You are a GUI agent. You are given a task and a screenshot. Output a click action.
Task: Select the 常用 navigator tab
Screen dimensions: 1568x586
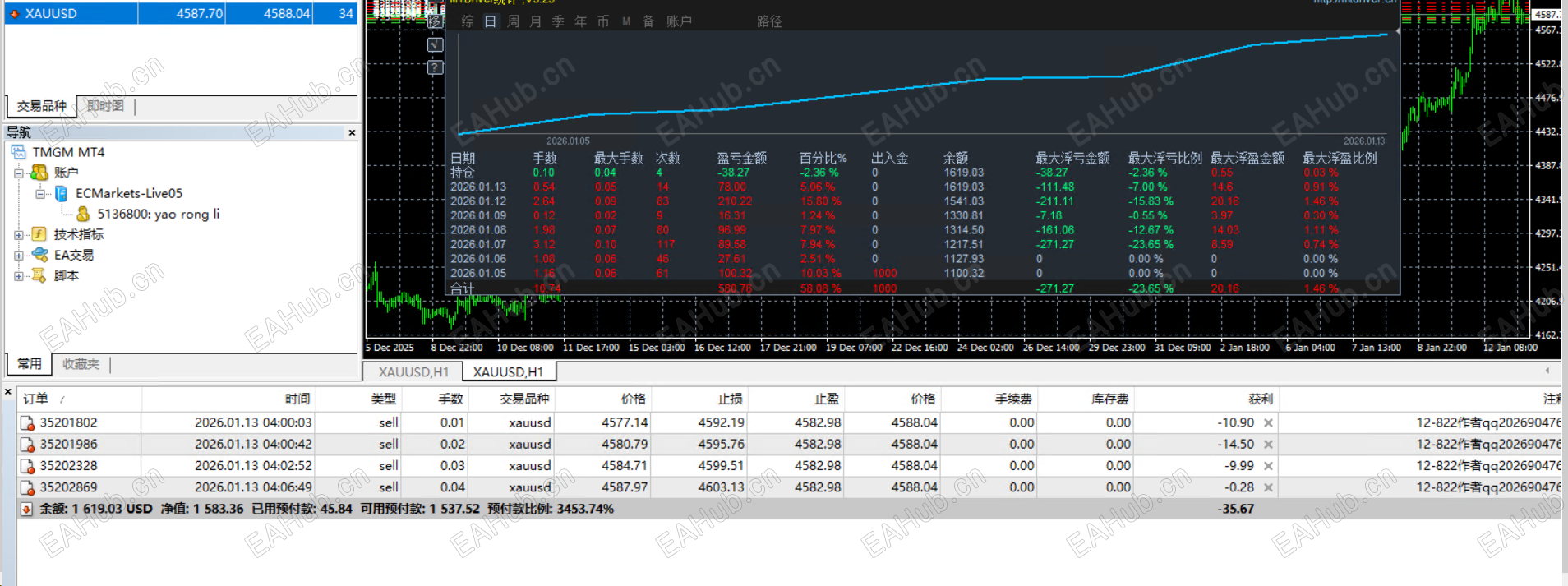click(x=30, y=363)
